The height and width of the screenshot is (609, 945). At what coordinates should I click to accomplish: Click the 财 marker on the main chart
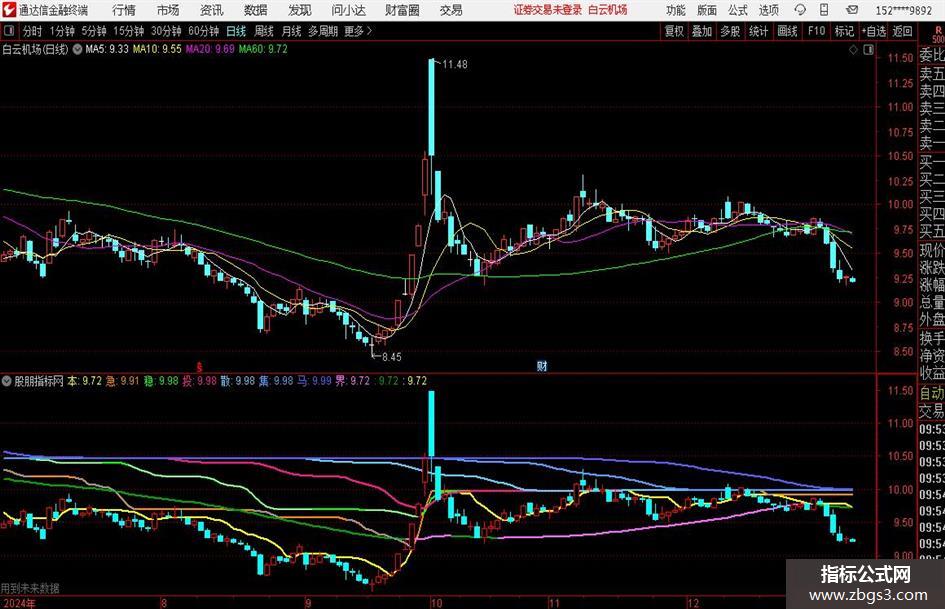[542, 365]
